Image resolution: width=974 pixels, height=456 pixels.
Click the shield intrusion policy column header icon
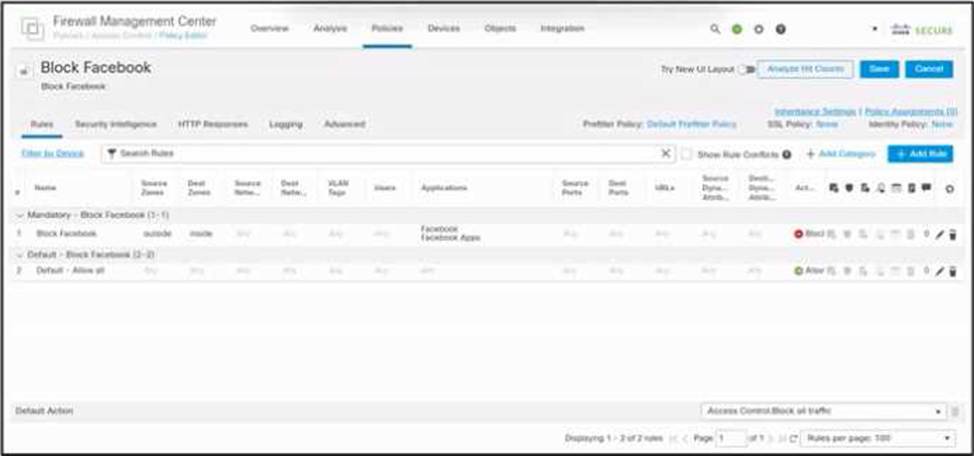(x=849, y=188)
